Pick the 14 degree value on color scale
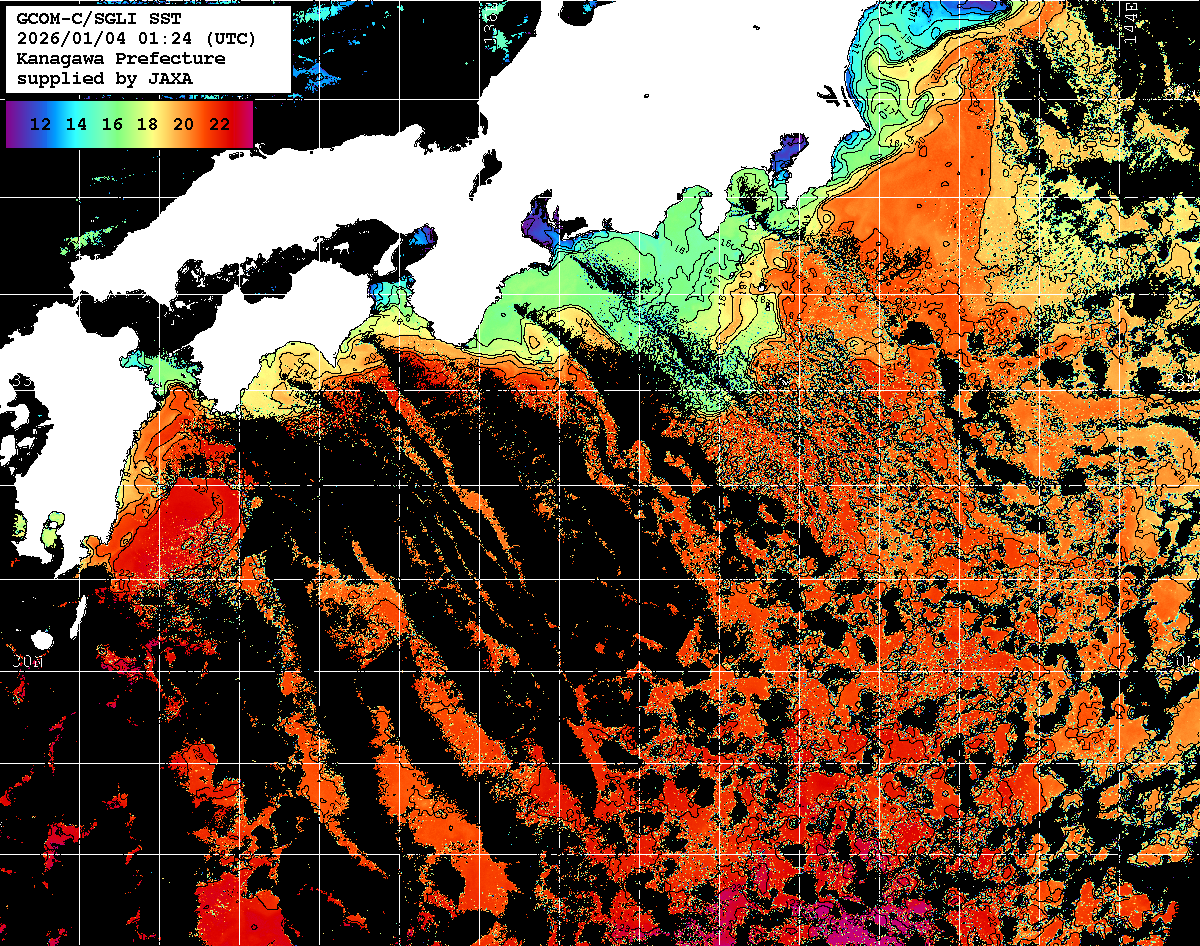Viewport: 1200px width, 946px height. click(76, 125)
